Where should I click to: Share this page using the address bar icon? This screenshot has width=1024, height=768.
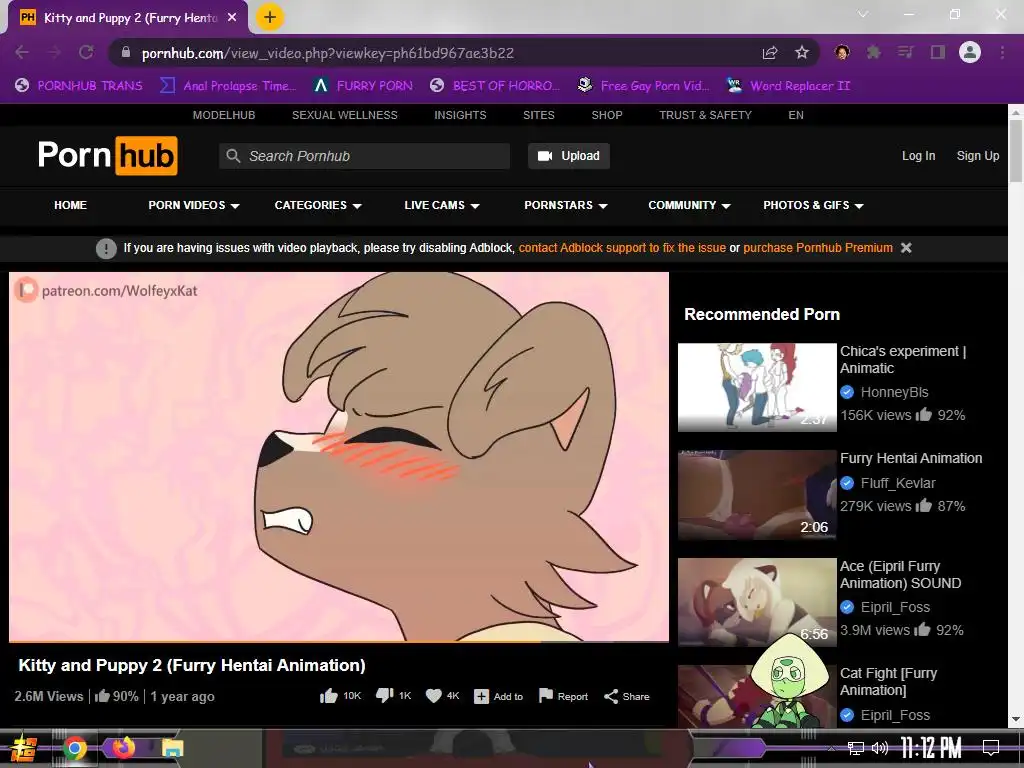(x=770, y=53)
